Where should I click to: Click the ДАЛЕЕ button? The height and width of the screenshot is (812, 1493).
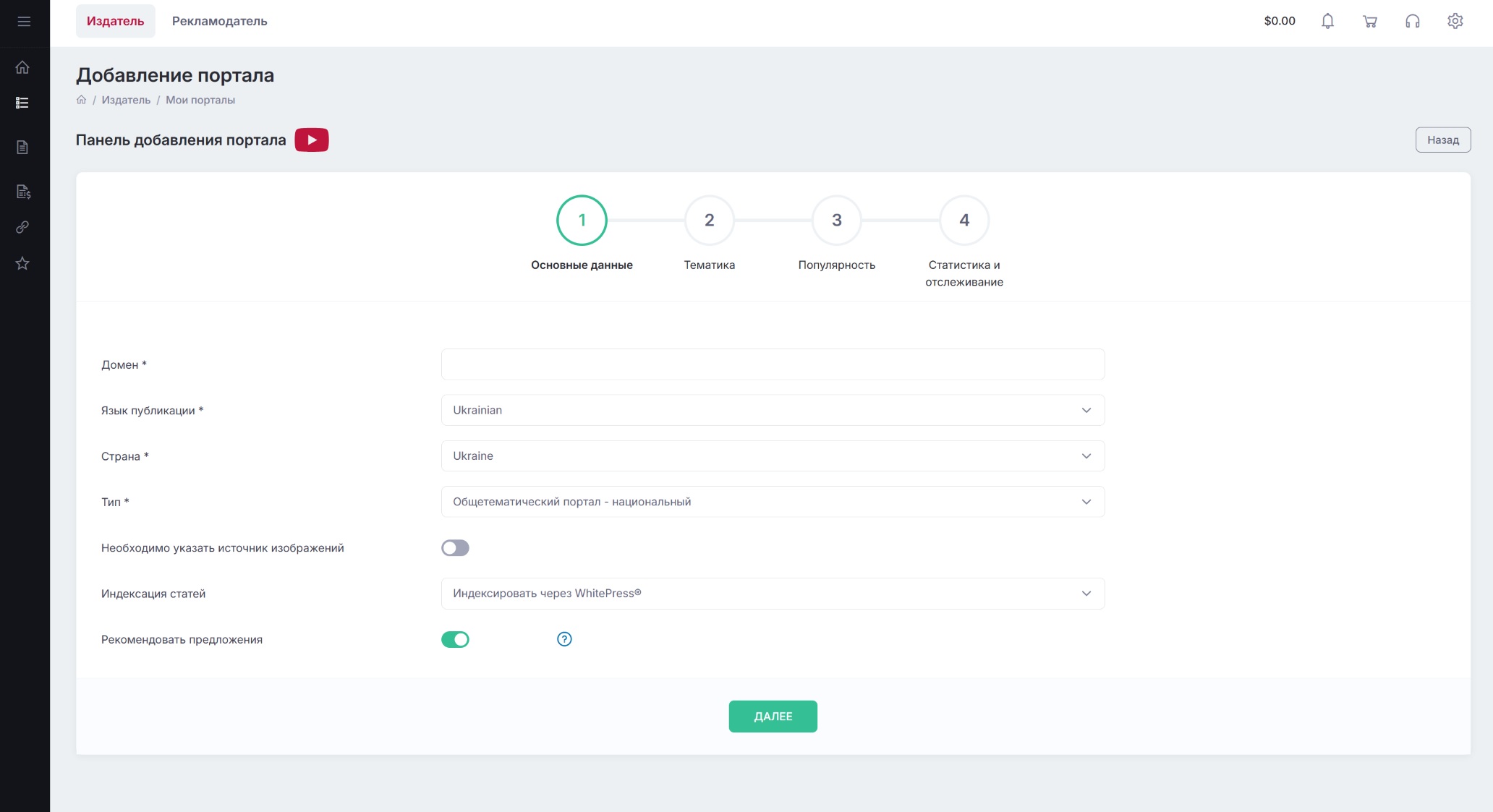pos(773,717)
